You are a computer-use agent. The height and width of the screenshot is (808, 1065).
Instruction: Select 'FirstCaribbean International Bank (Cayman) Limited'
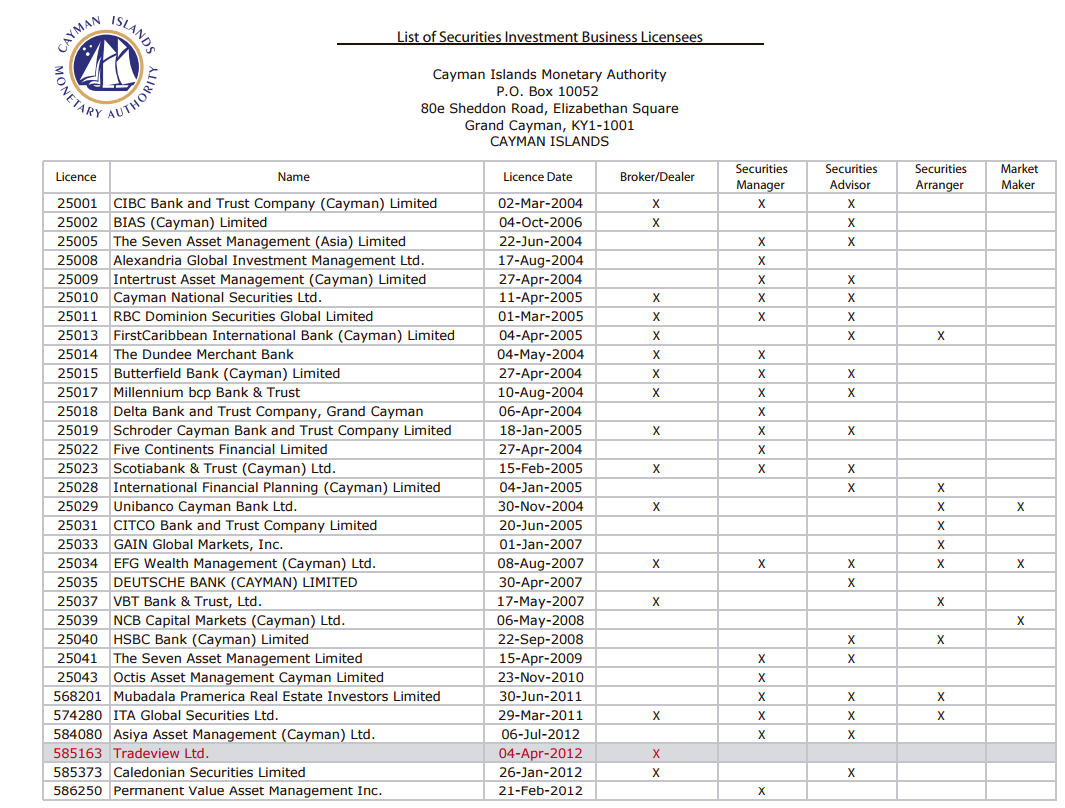point(284,335)
